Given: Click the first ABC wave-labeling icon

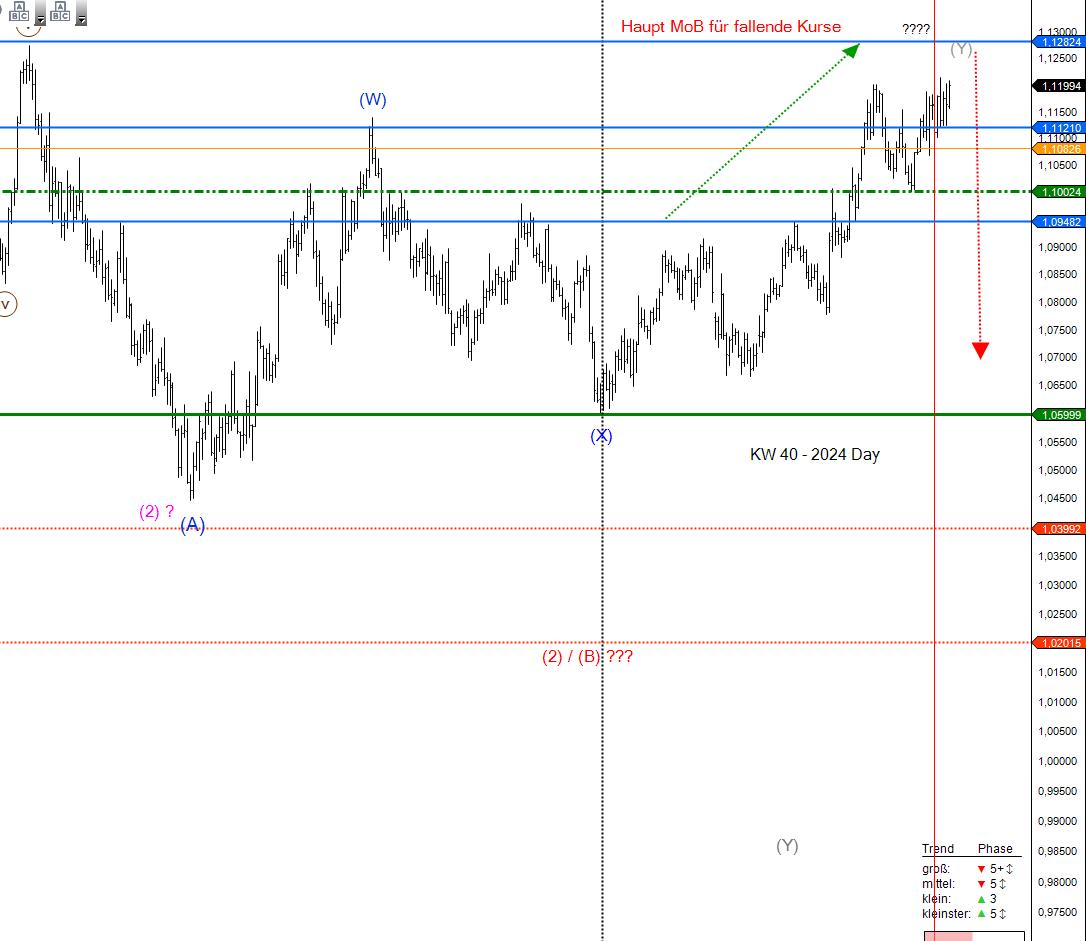Looking at the screenshot, I should 19,11.
